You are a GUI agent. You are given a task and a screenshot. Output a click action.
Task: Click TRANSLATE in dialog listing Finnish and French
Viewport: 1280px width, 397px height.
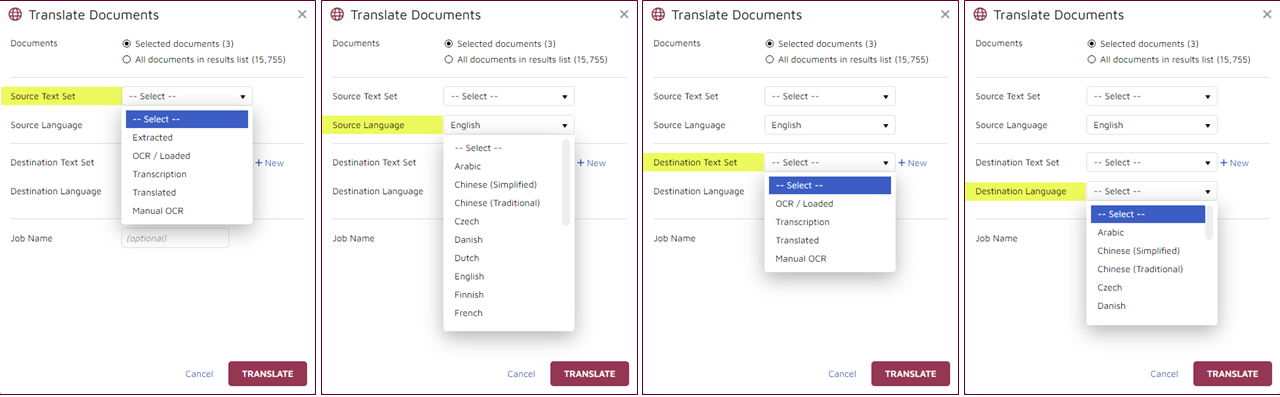(589, 374)
